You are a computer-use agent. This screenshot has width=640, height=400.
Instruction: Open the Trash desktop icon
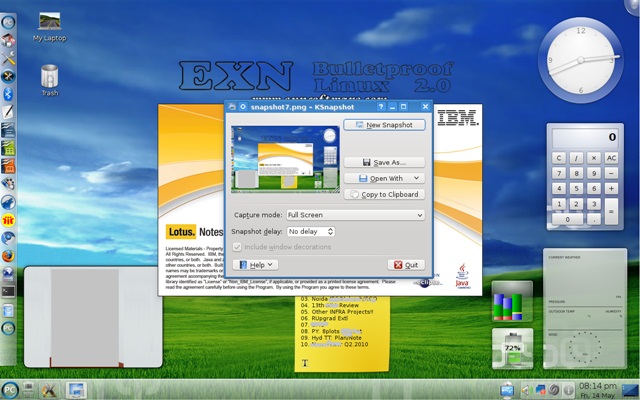pyautogui.click(x=49, y=80)
